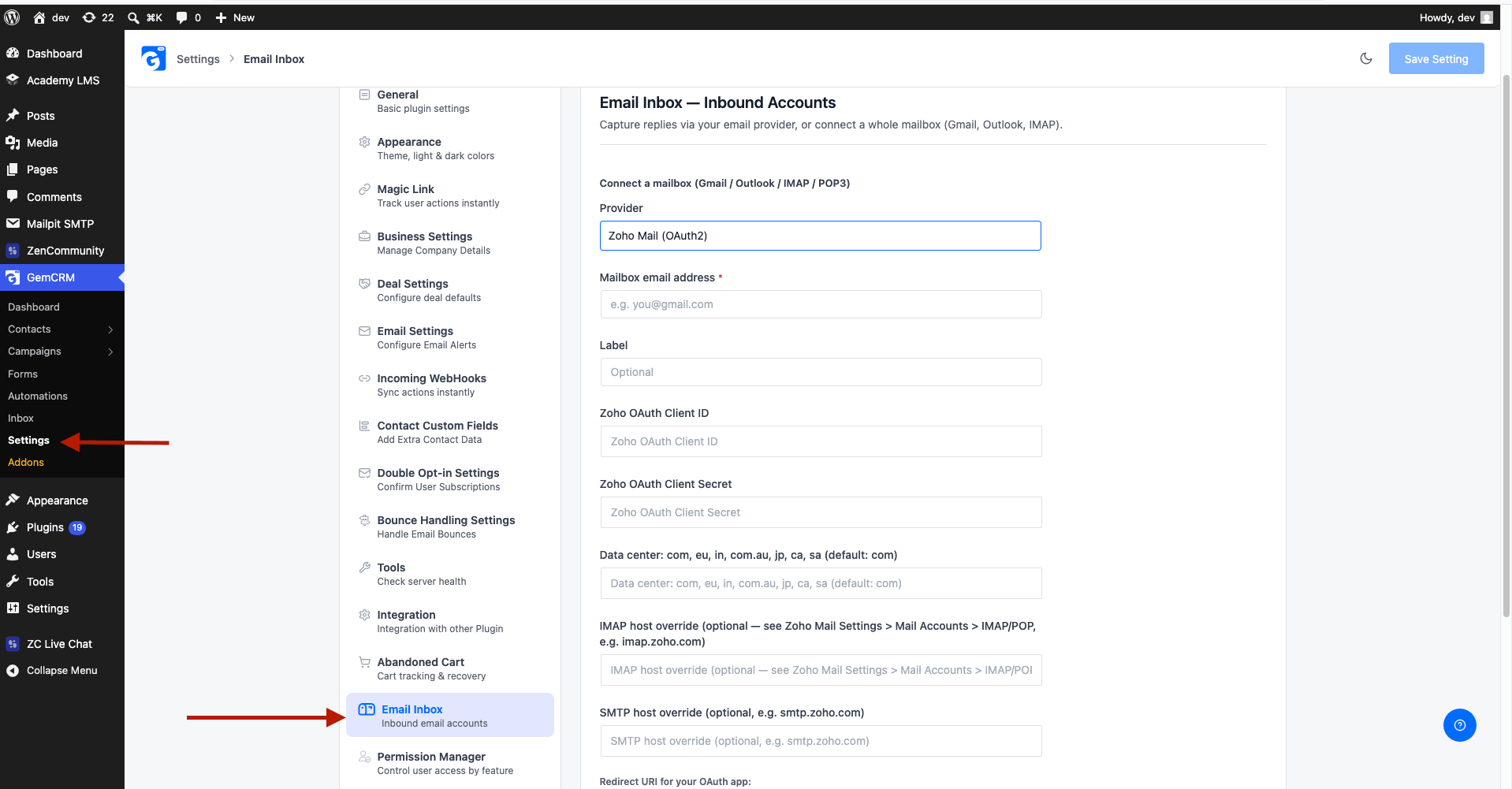
Task: Open the ⌘K search icon
Action: pyautogui.click(x=133, y=17)
